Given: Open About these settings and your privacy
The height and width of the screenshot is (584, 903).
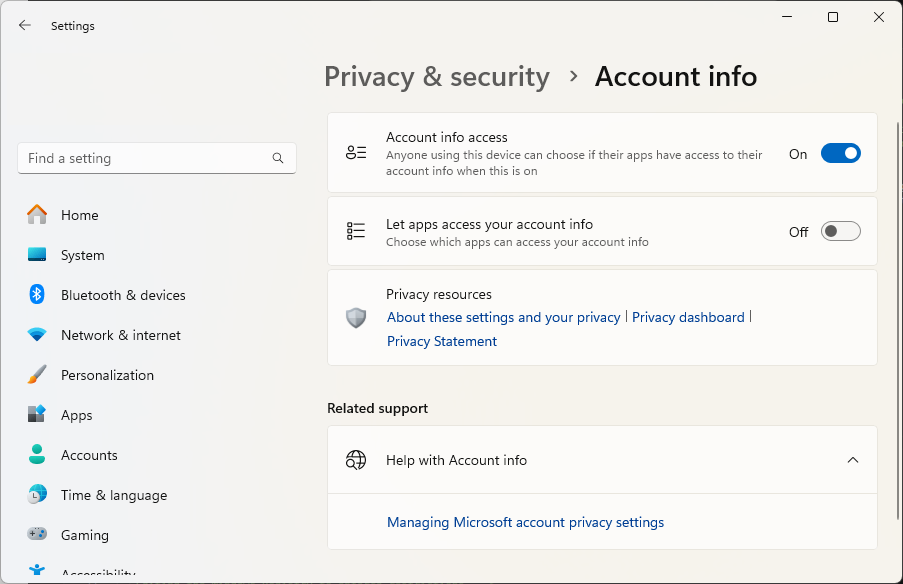Looking at the screenshot, I should click(x=503, y=317).
